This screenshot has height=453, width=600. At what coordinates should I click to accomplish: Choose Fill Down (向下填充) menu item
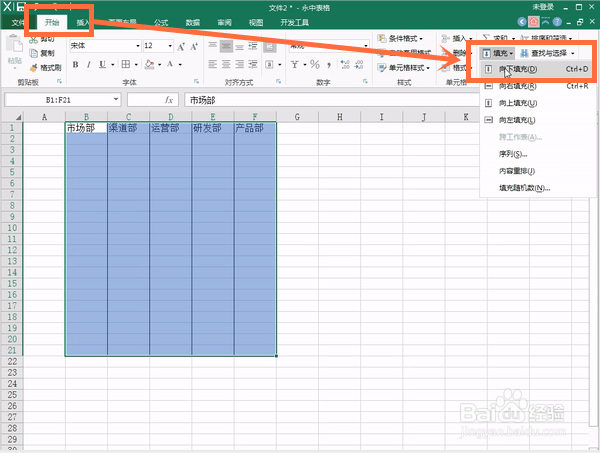(536, 69)
